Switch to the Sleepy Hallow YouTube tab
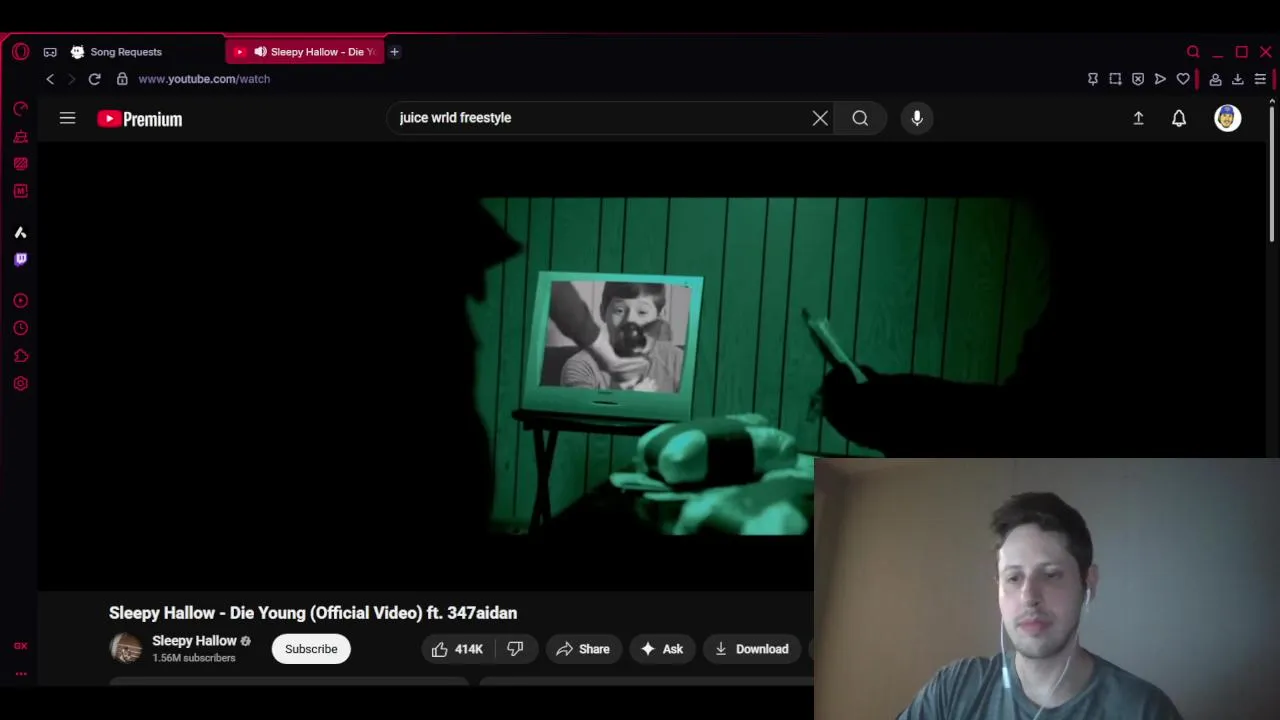This screenshot has height=720, width=1280. pyautogui.click(x=305, y=52)
